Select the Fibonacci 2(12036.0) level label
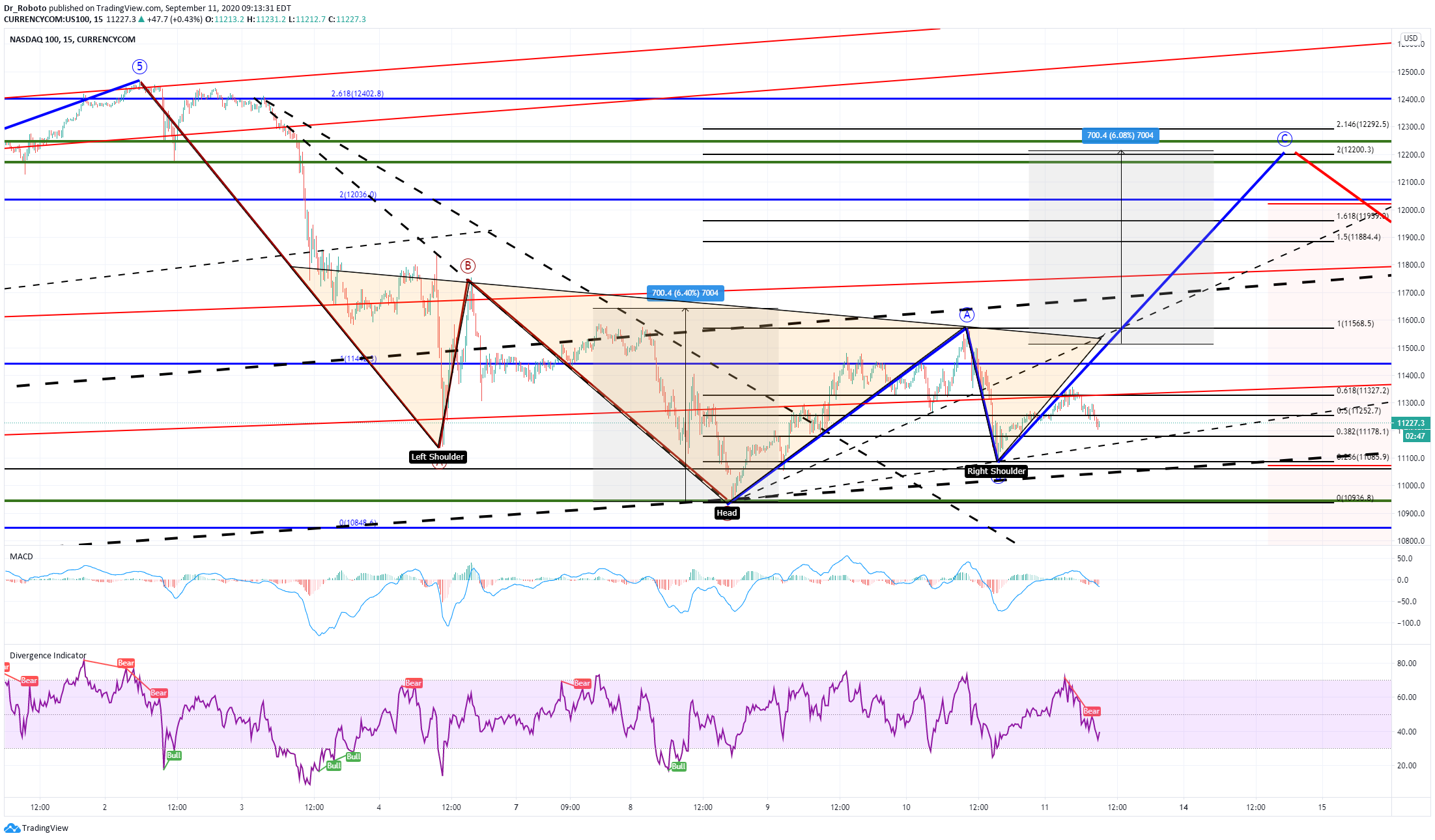Viewport: 1435px width, 840px height. (x=358, y=195)
